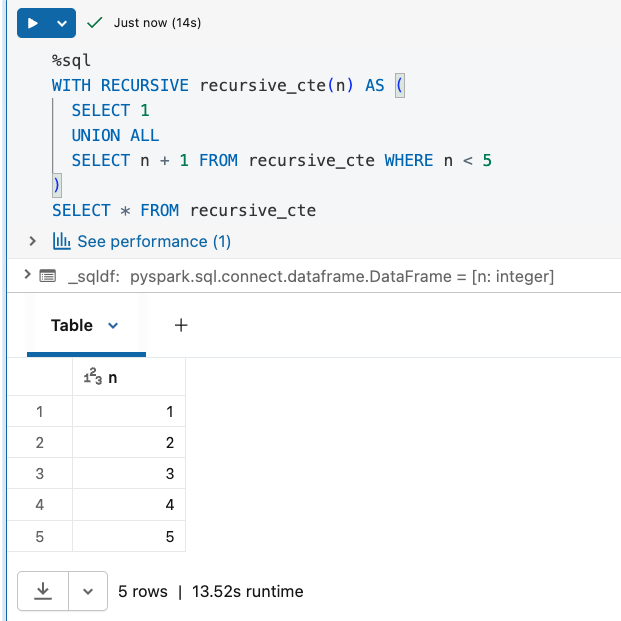Select row number 3 in results table
Viewport: 621px width, 621px height.
point(40,474)
